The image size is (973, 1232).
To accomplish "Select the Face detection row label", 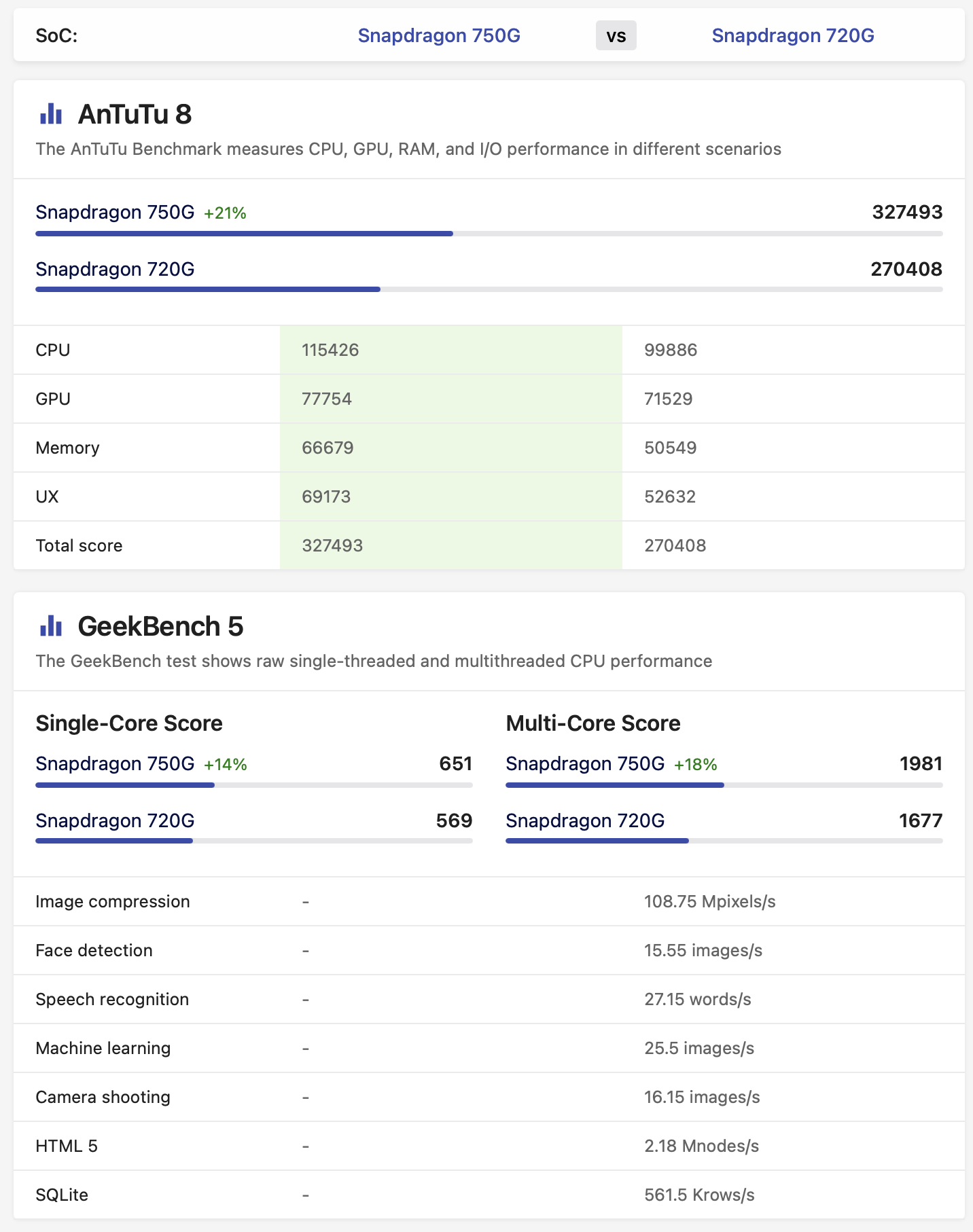I will [94, 951].
